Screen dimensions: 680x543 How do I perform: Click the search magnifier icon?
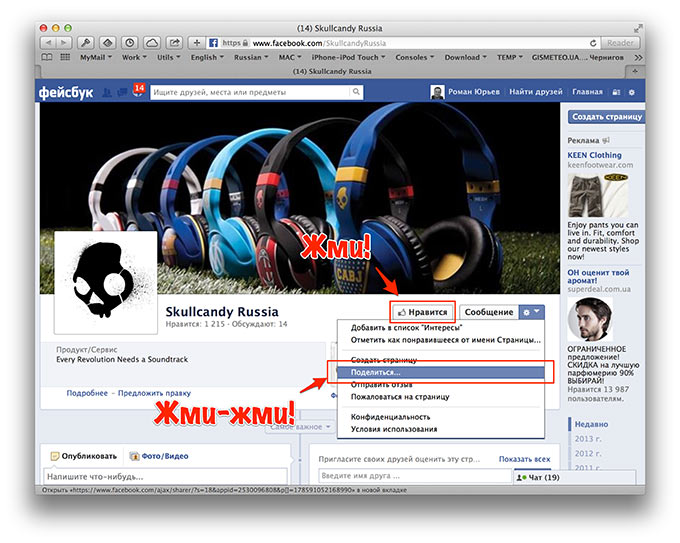pyautogui.click(x=356, y=92)
